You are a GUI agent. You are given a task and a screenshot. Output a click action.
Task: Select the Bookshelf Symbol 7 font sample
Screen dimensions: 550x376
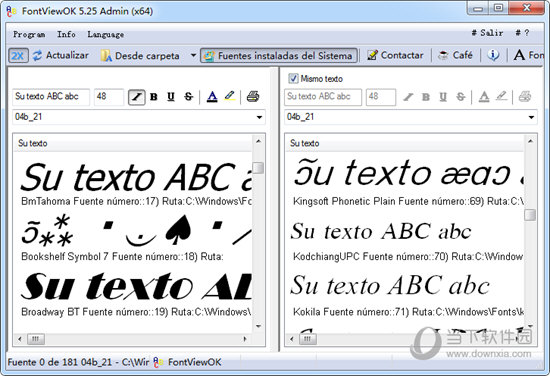point(136,230)
